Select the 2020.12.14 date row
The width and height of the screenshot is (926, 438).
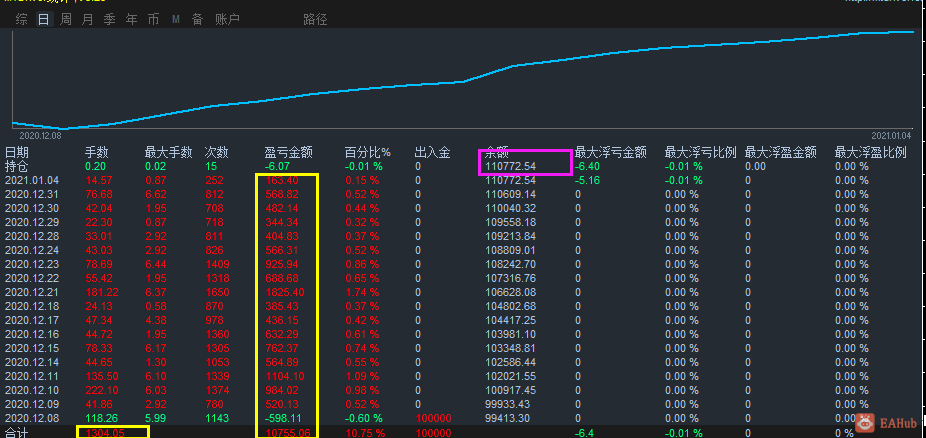click(30, 362)
